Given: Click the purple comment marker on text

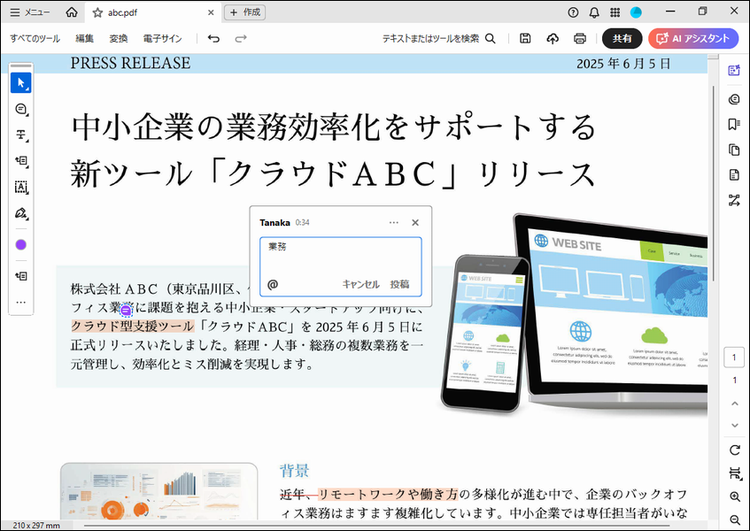Looking at the screenshot, I should (x=126, y=310).
